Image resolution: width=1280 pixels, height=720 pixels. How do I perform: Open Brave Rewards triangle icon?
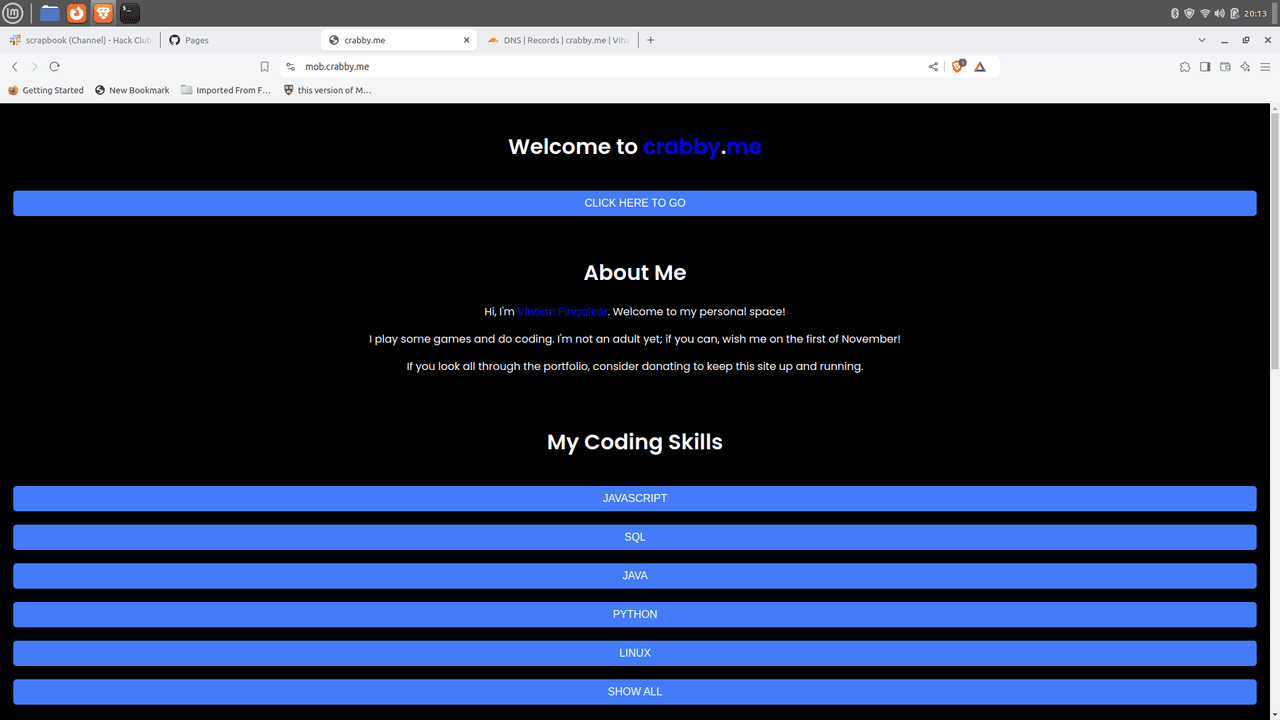tap(980, 67)
